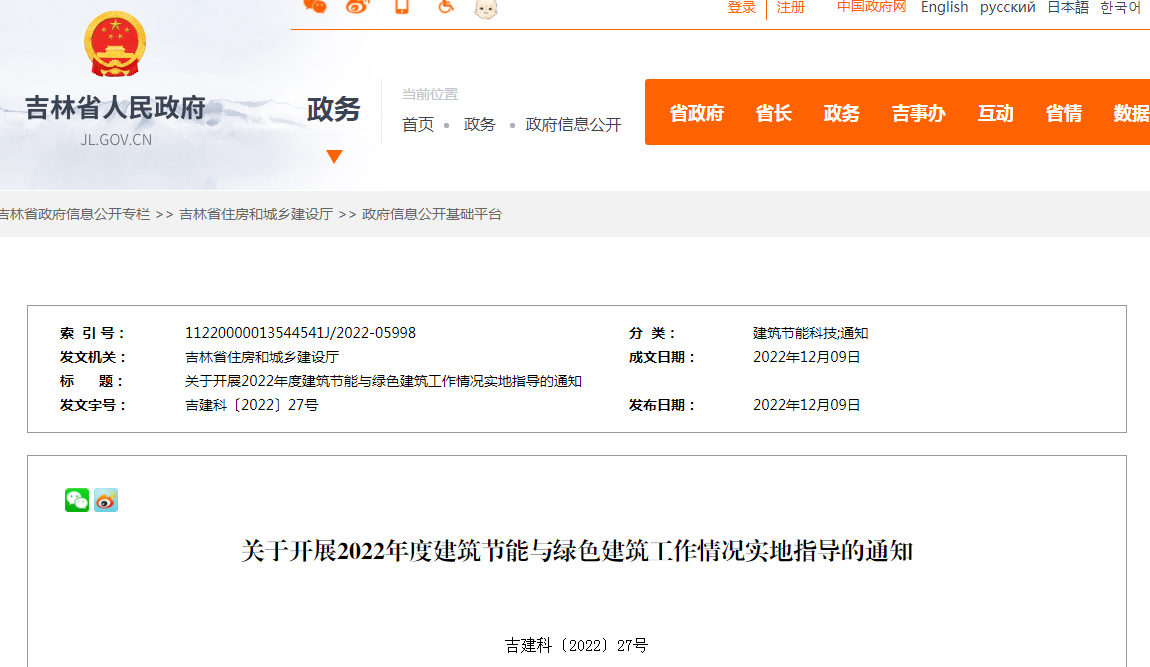
Task: Click the mobile phone version icon
Action: (x=402, y=7)
